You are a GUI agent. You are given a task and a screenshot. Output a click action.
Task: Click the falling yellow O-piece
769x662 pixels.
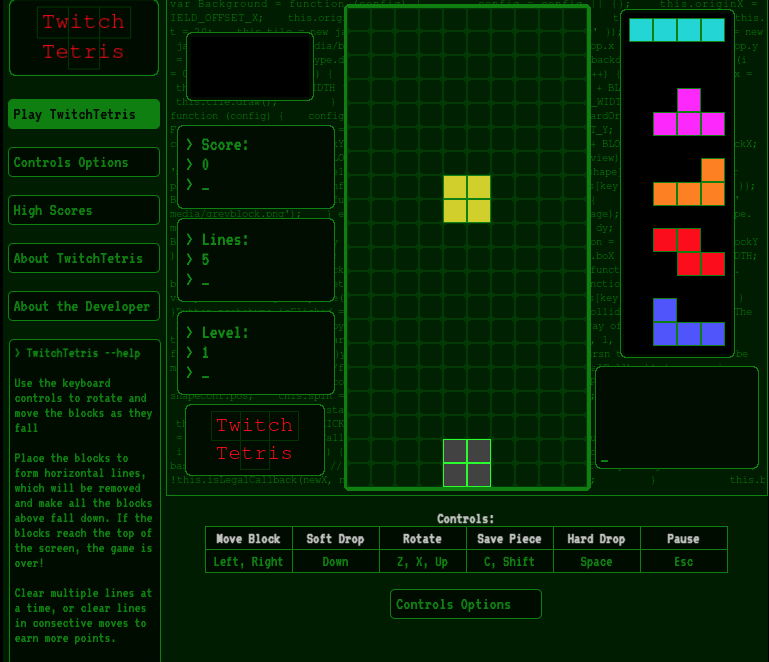[x=467, y=199]
